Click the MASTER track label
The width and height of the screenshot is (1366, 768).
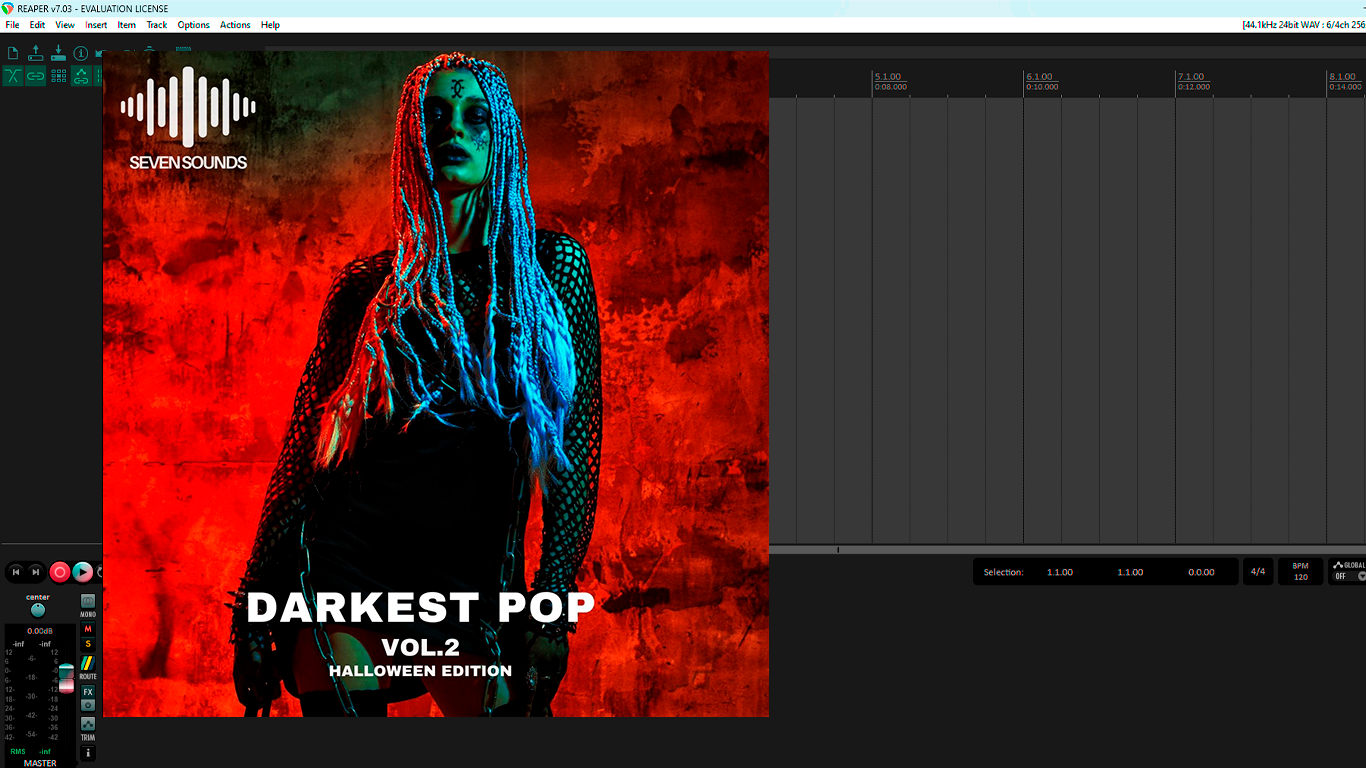point(40,763)
